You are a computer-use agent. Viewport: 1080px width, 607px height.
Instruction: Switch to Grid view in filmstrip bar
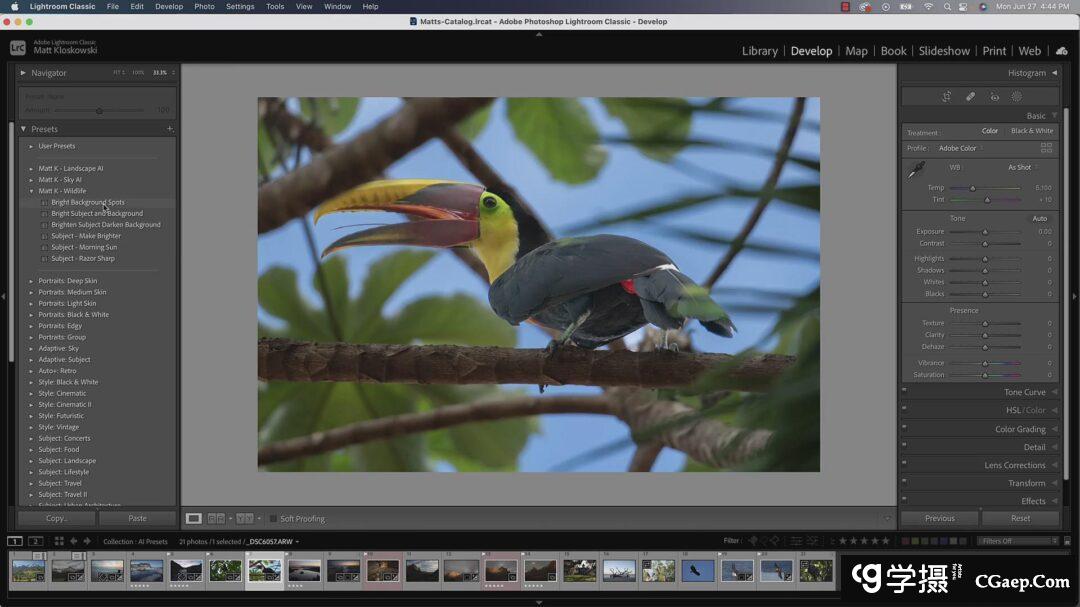tap(59, 541)
